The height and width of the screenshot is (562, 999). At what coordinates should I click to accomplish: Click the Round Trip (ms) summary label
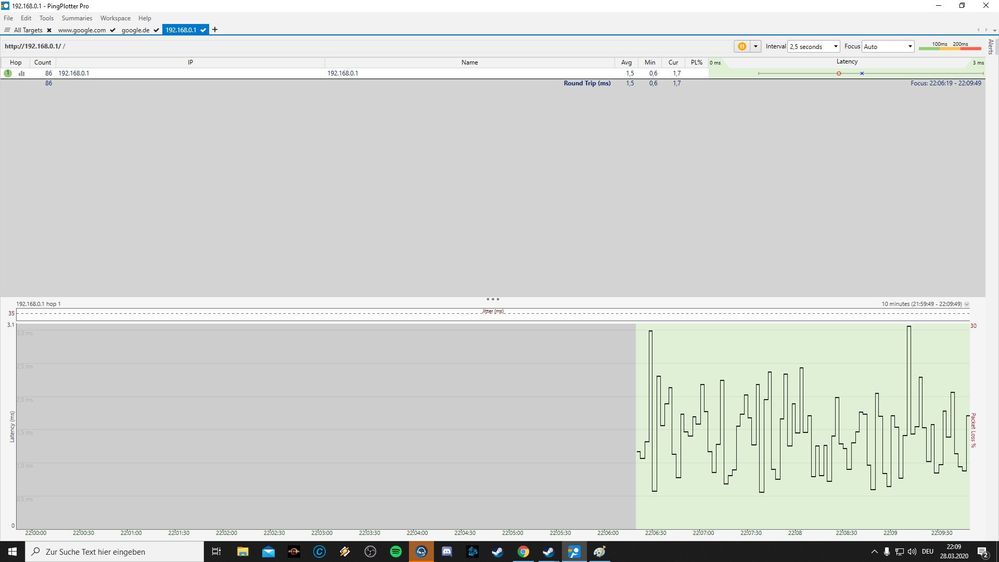[587, 83]
